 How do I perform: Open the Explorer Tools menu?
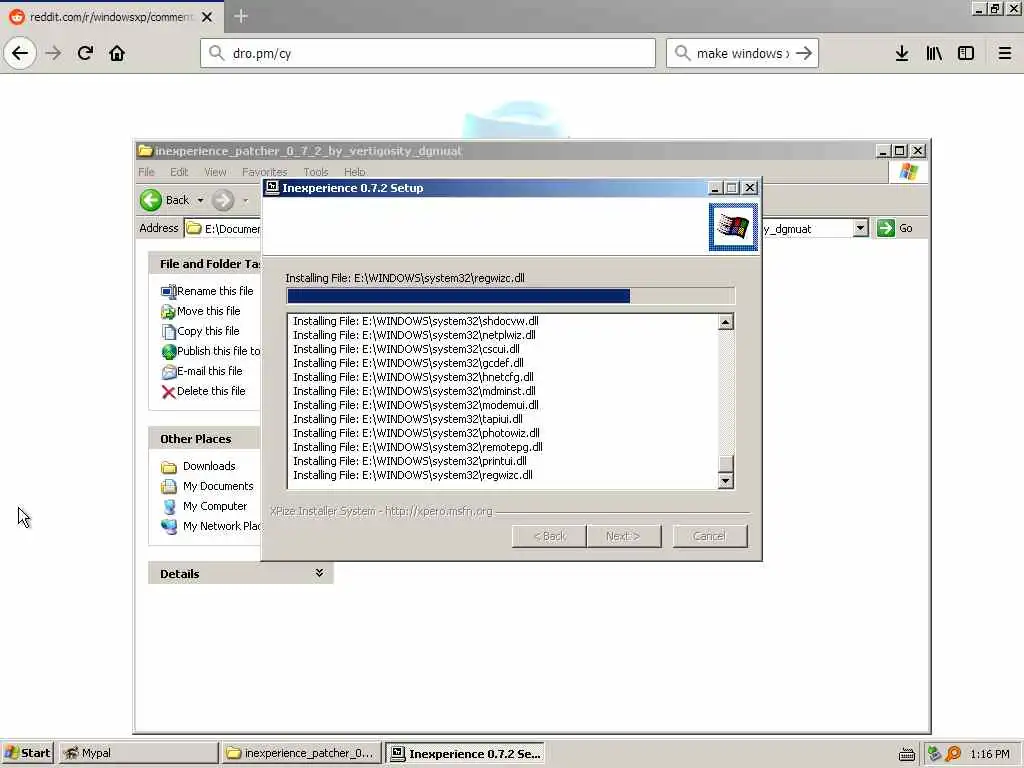pos(315,172)
